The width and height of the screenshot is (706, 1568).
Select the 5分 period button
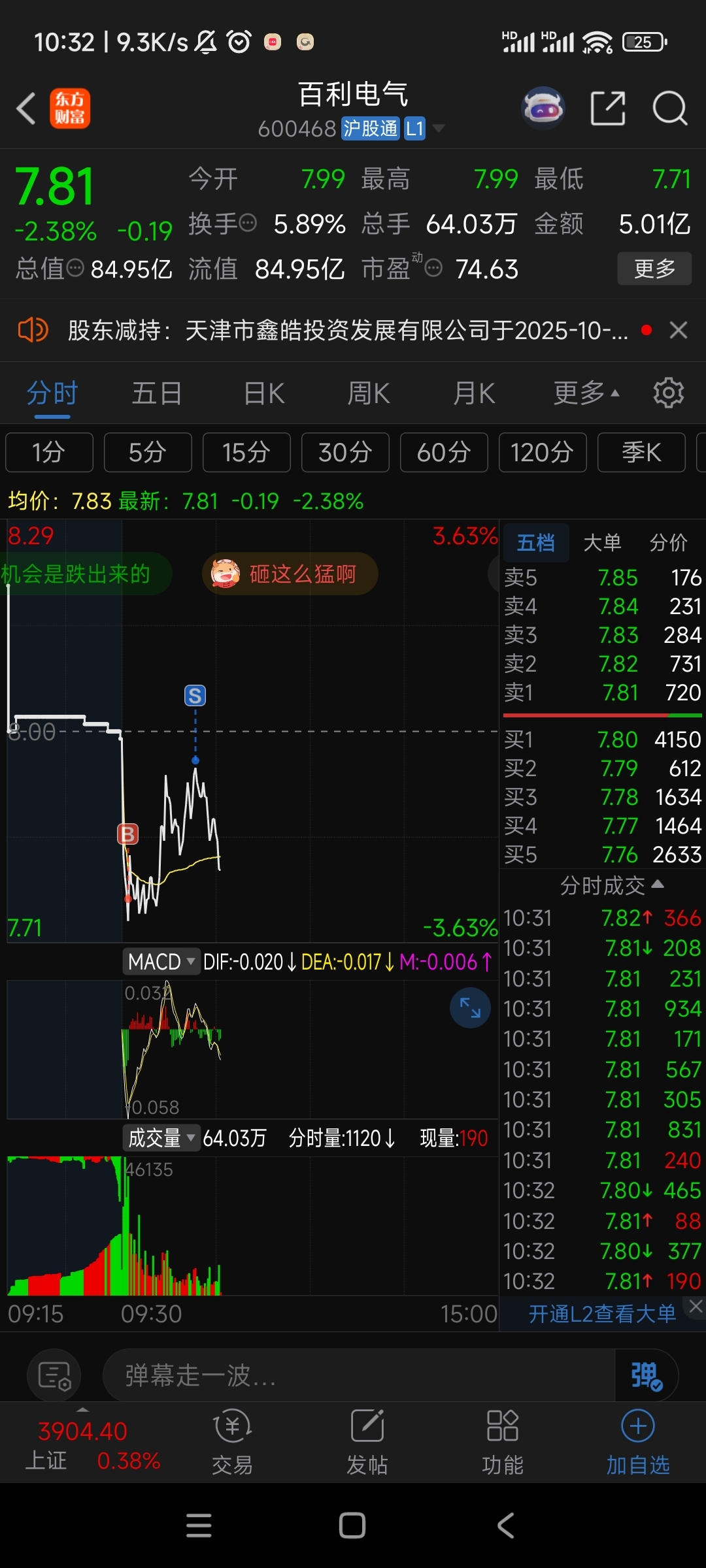(148, 452)
